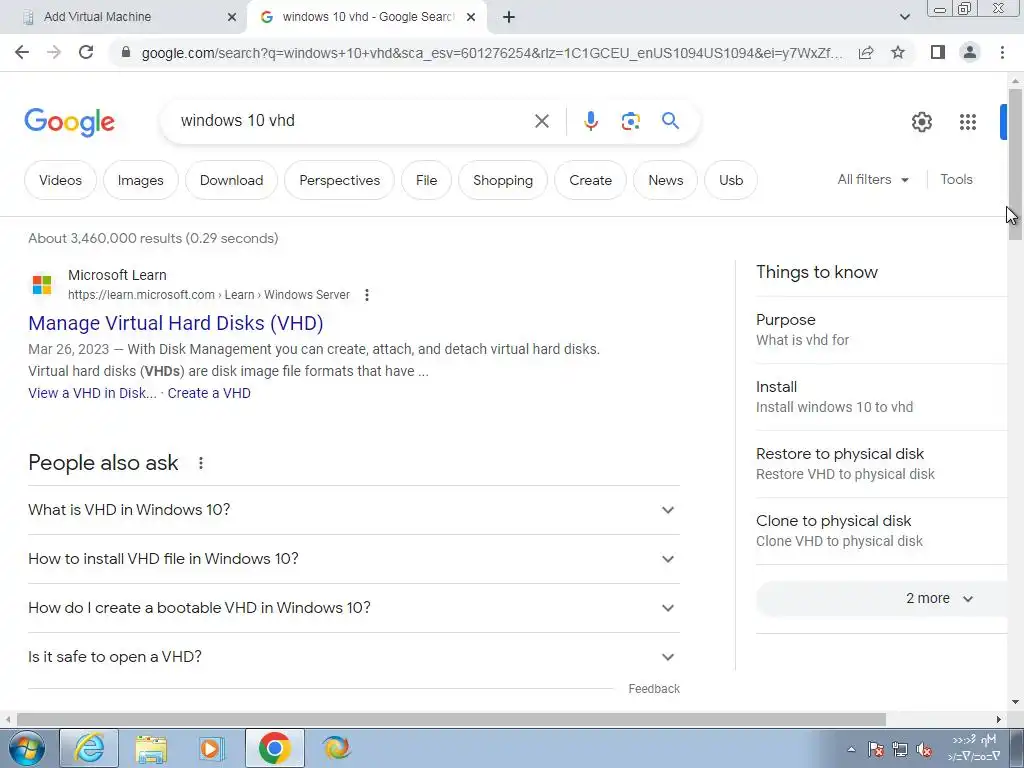Open the Chrome profile avatar
Image resolution: width=1024 pixels, height=768 pixels.
[970, 52]
